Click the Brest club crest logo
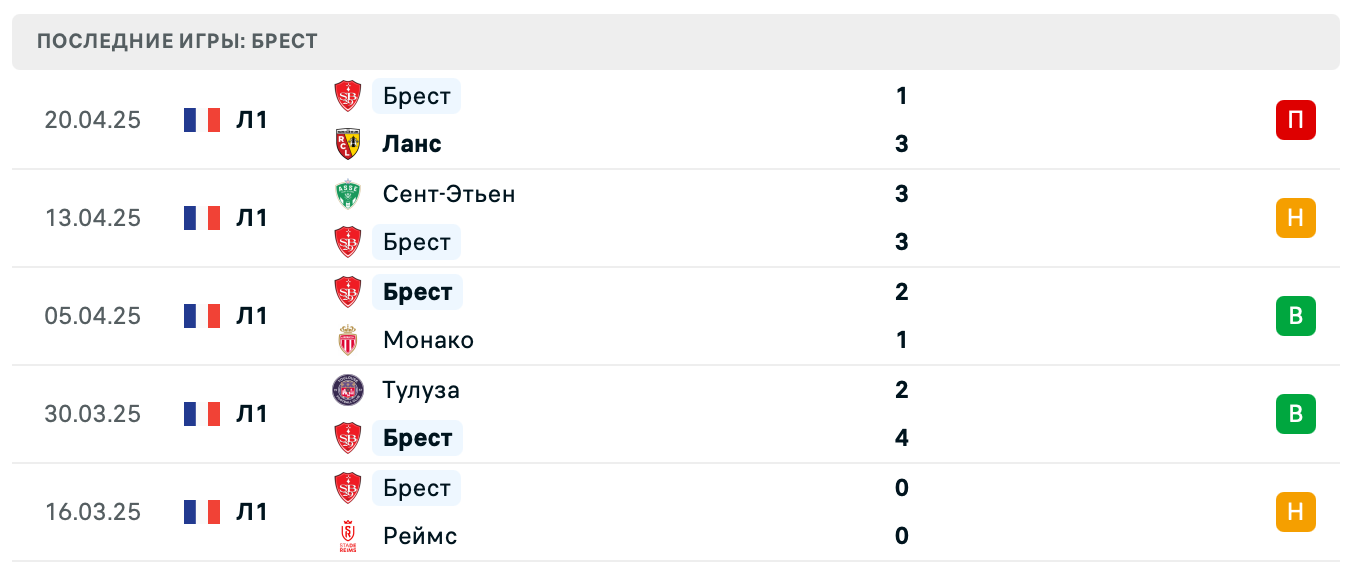 point(349,95)
